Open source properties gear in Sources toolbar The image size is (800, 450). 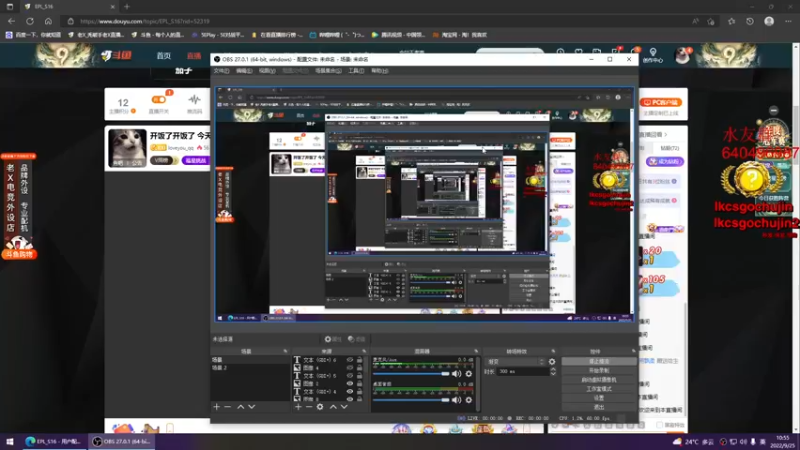[320, 407]
